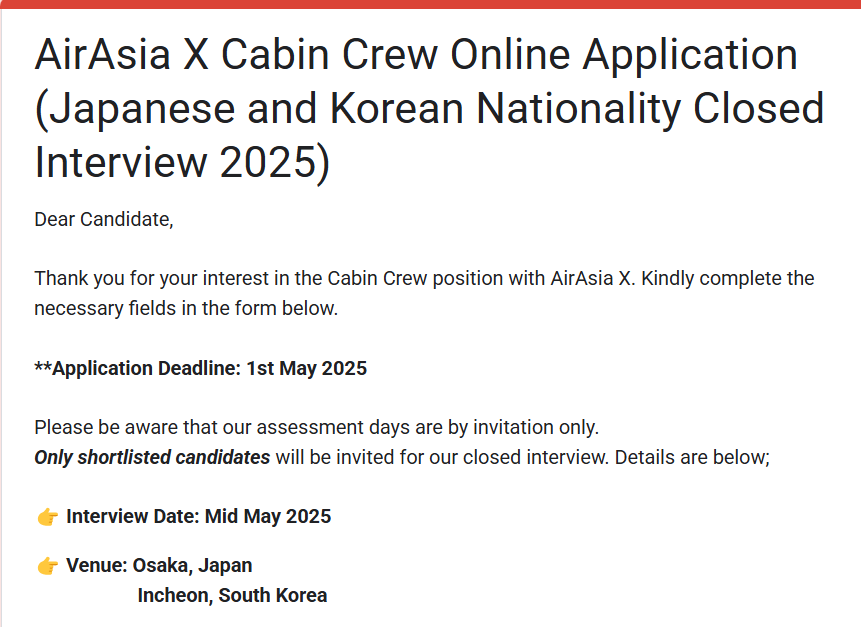Click 'assessment days are by invitation only' sentence

coord(316,427)
